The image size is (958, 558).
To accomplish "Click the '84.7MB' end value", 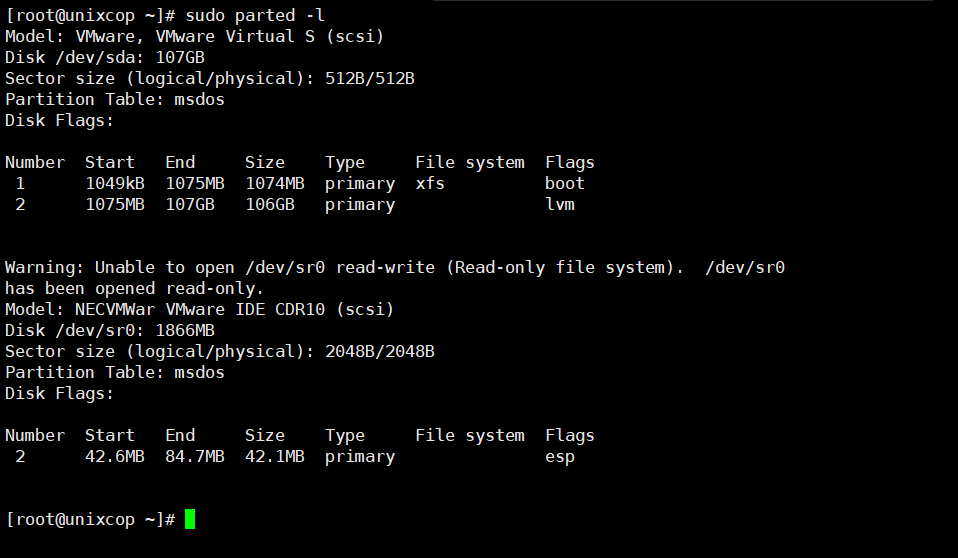I will [x=195, y=457].
